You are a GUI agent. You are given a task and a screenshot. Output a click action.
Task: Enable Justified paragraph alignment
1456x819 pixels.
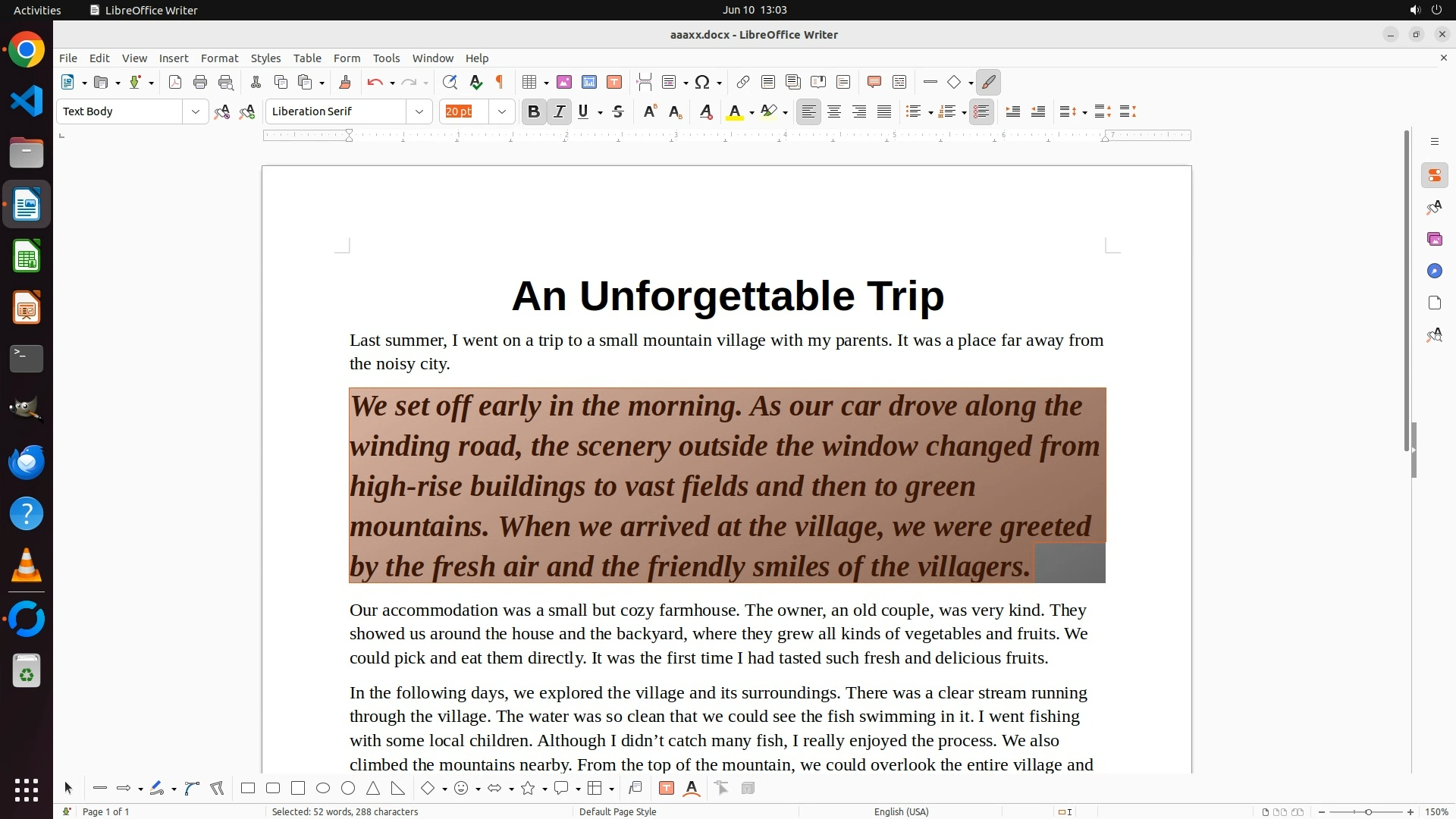pyautogui.click(x=884, y=111)
